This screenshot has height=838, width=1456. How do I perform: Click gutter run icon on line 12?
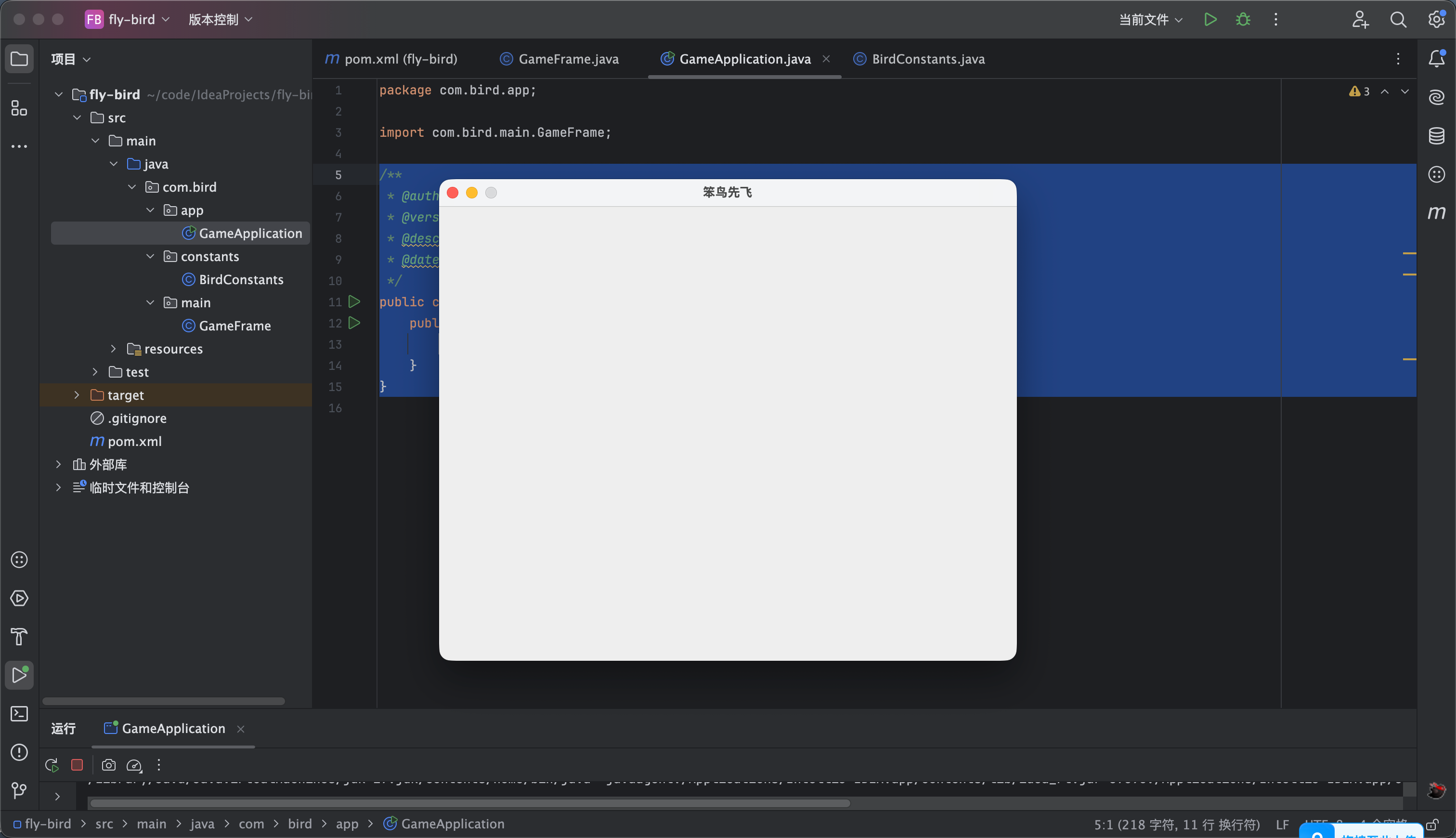tap(354, 323)
